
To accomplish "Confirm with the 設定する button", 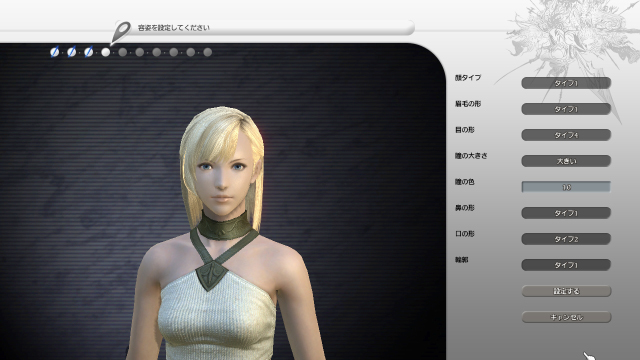I will coord(566,291).
